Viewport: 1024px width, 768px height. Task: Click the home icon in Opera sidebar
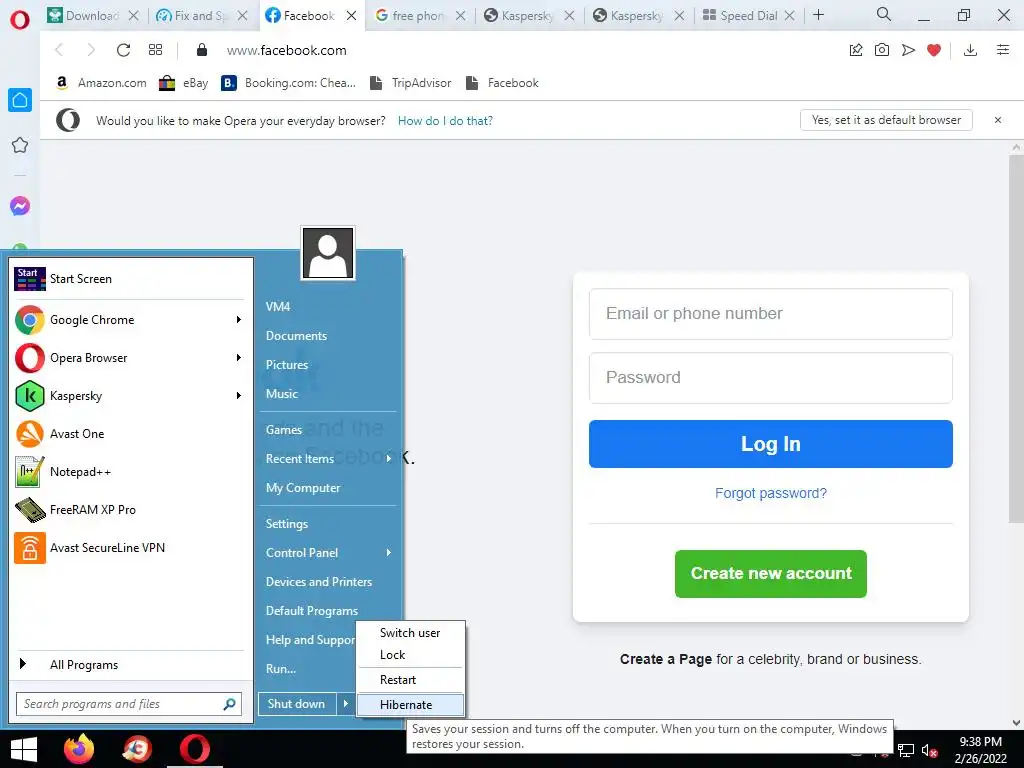coord(20,100)
